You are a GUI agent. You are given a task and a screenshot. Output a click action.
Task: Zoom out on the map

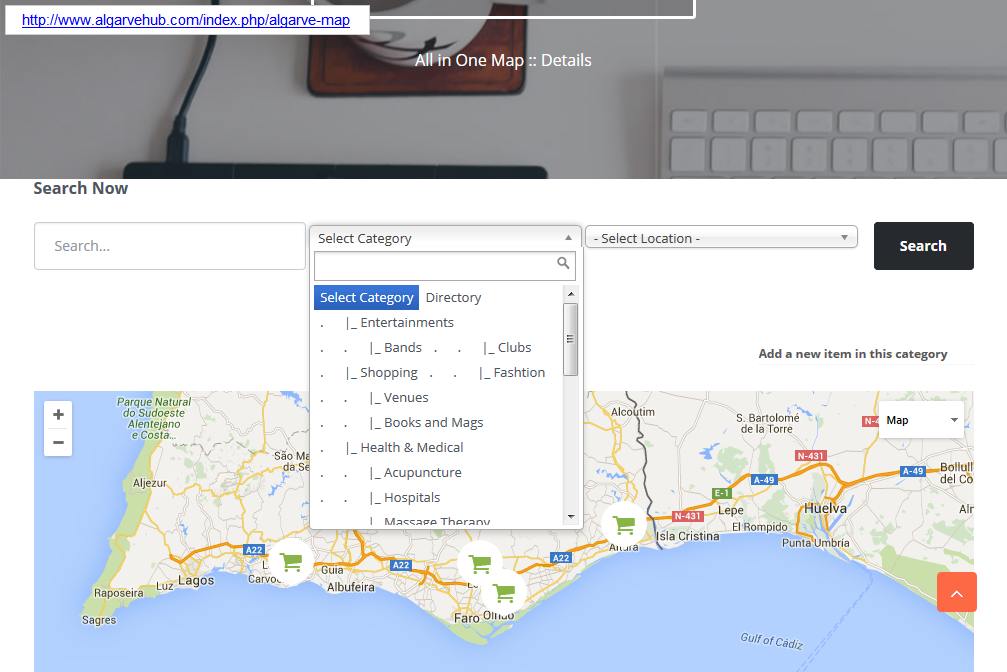click(x=58, y=441)
